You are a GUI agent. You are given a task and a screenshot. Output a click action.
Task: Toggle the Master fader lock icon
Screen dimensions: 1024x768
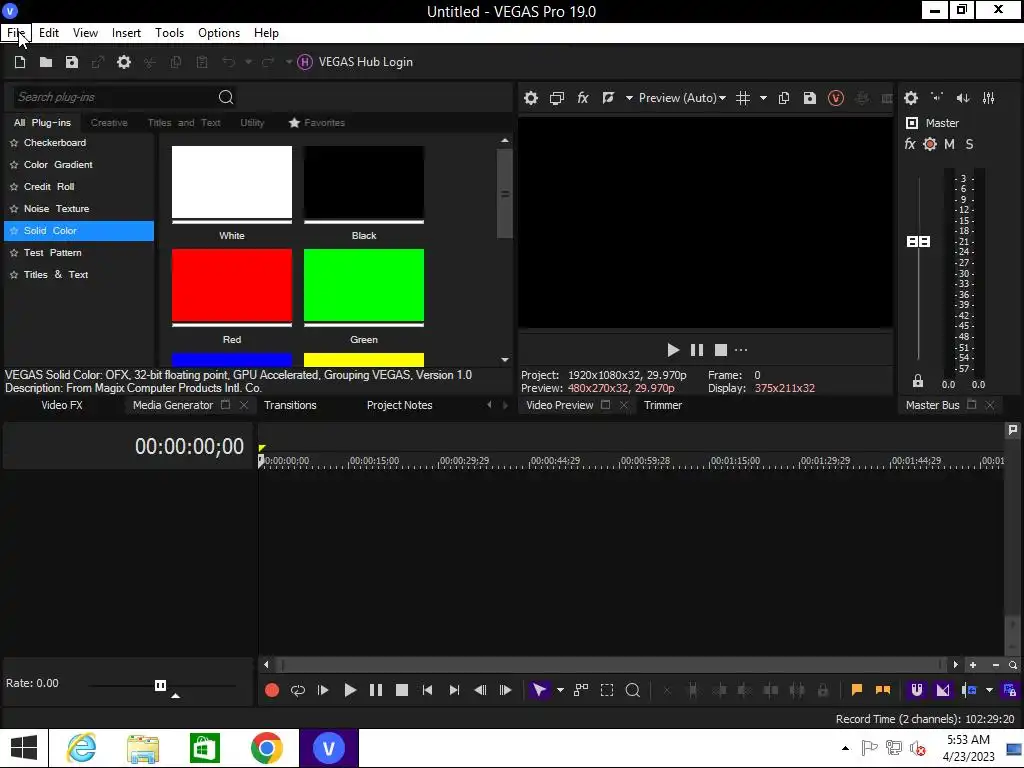(x=918, y=381)
